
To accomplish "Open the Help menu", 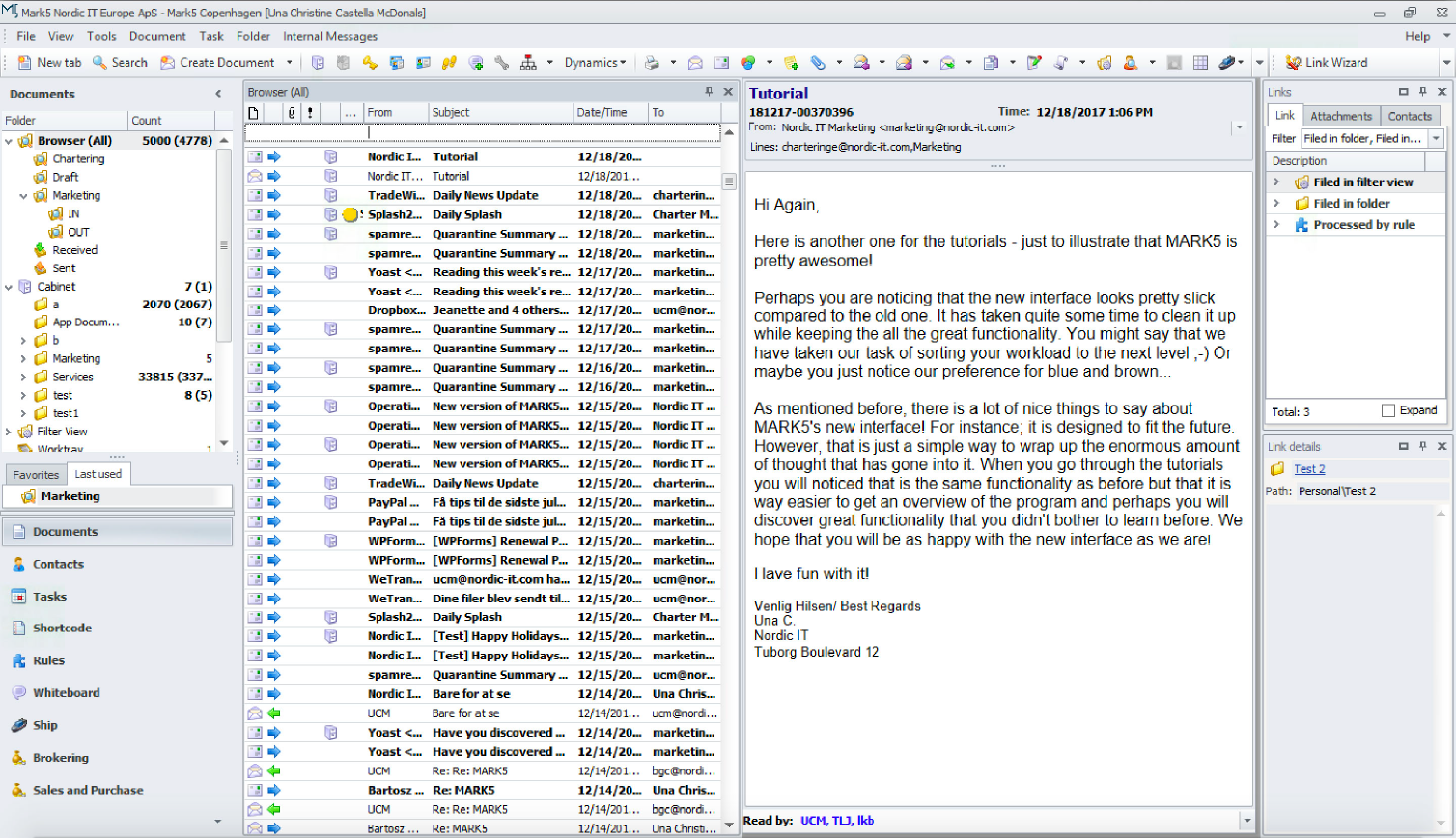I will pyautogui.click(x=1417, y=36).
